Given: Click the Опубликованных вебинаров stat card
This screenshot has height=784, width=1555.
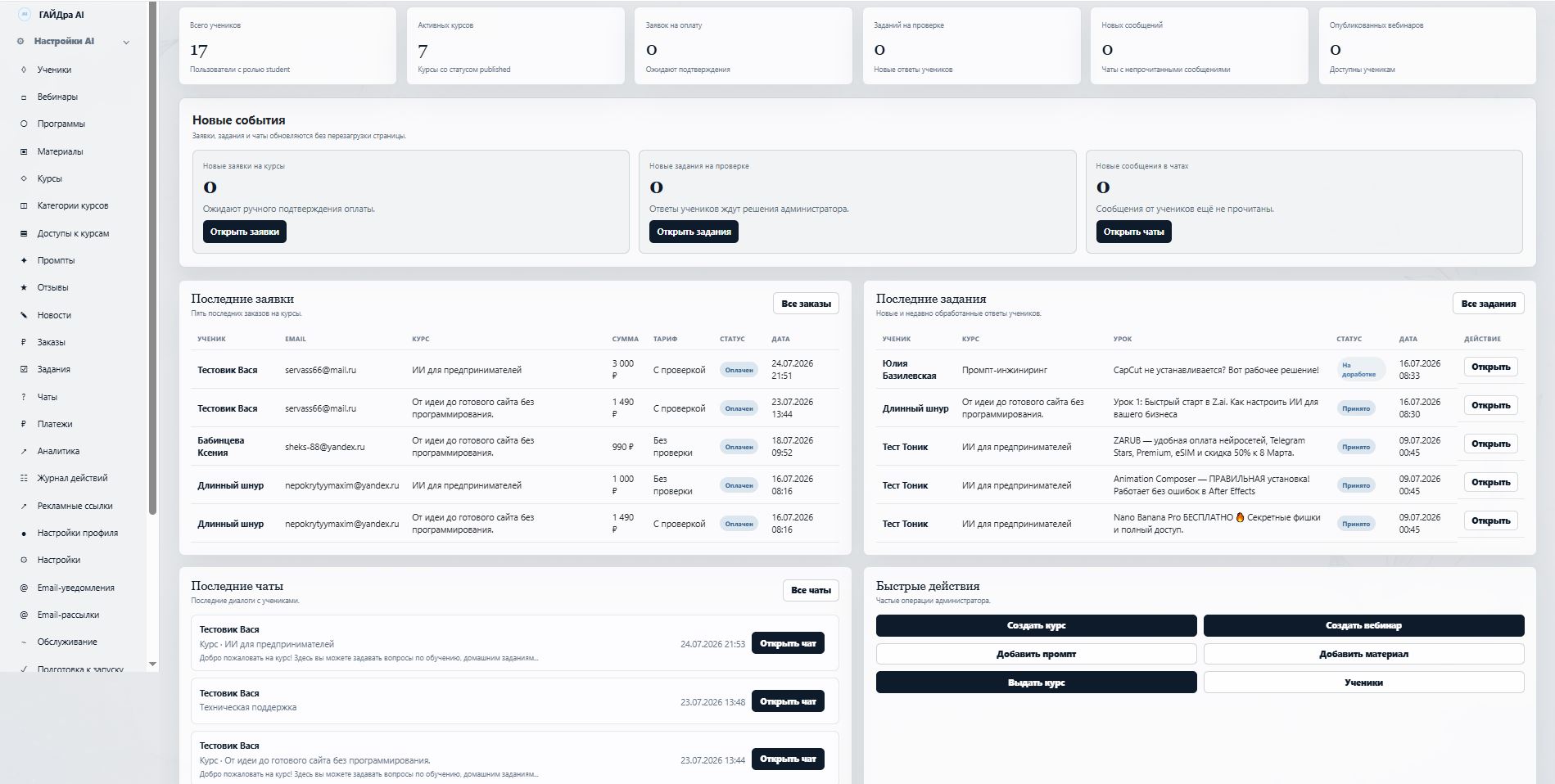Looking at the screenshot, I should [x=1427, y=46].
